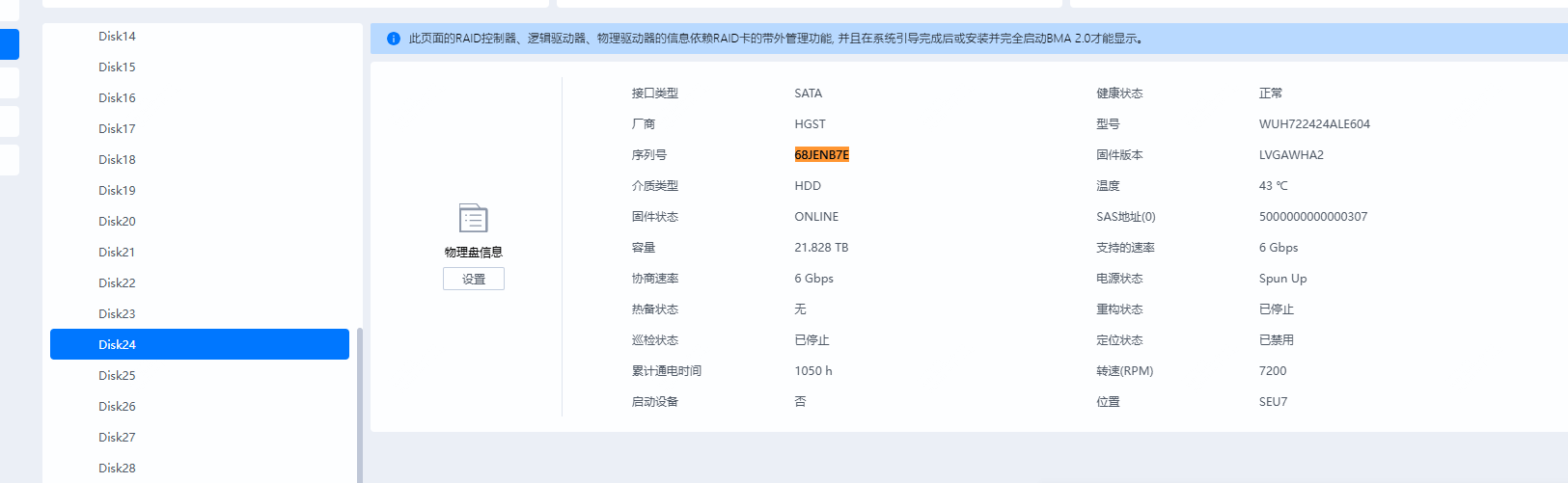Viewport: 1568px width, 483px height.
Task: Select Disk22 item
Action: click(x=117, y=283)
